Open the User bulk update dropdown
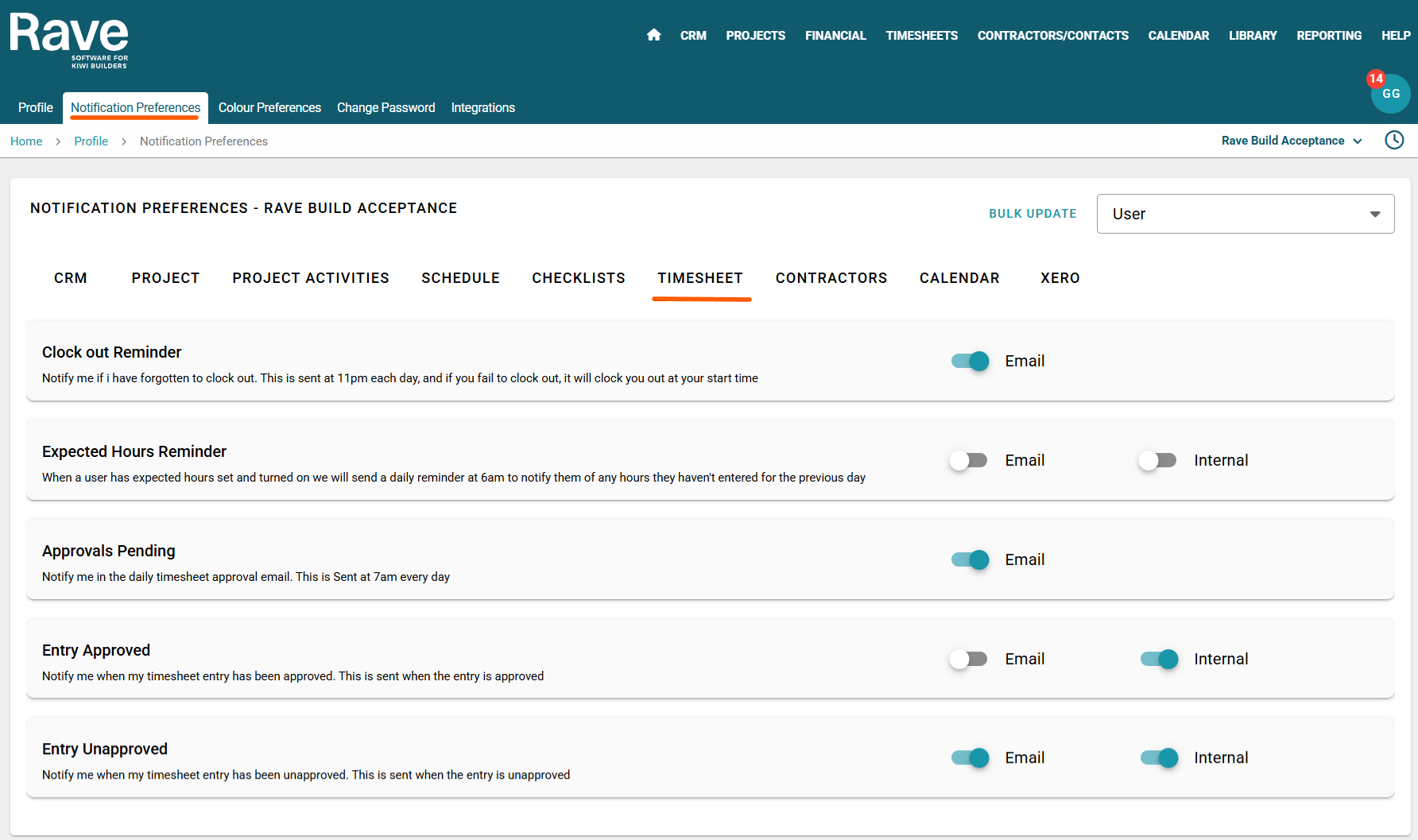The width and height of the screenshot is (1418, 840). point(1245,214)
